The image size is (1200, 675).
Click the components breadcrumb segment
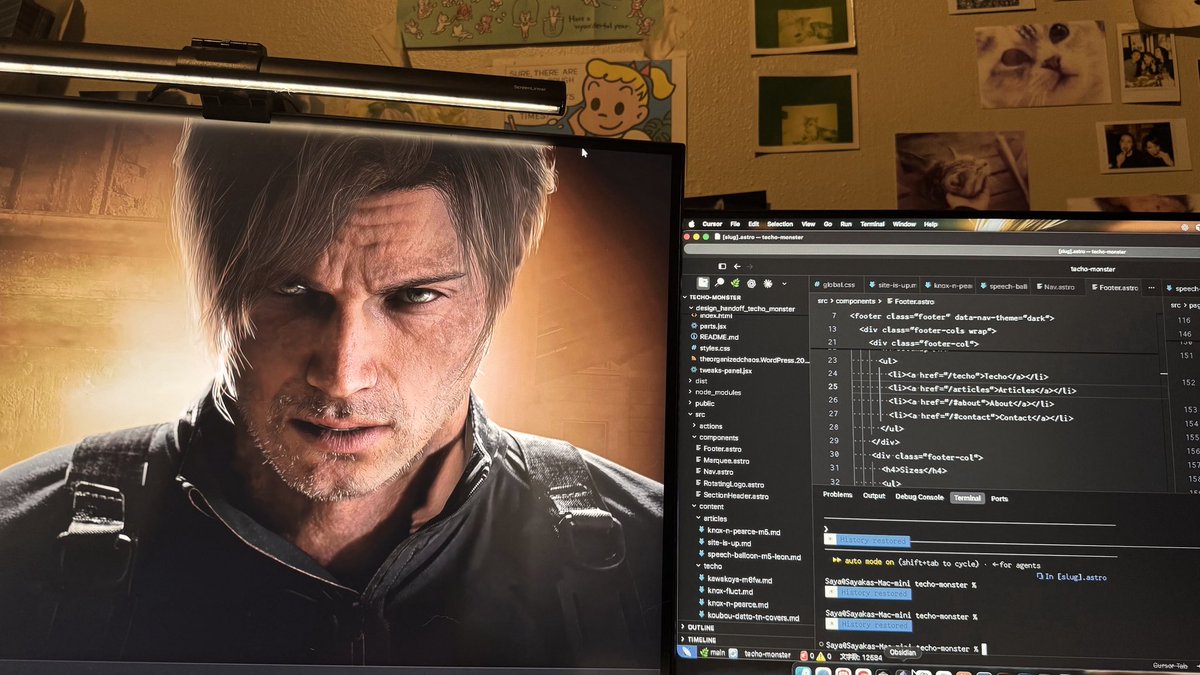click(854, 300)
